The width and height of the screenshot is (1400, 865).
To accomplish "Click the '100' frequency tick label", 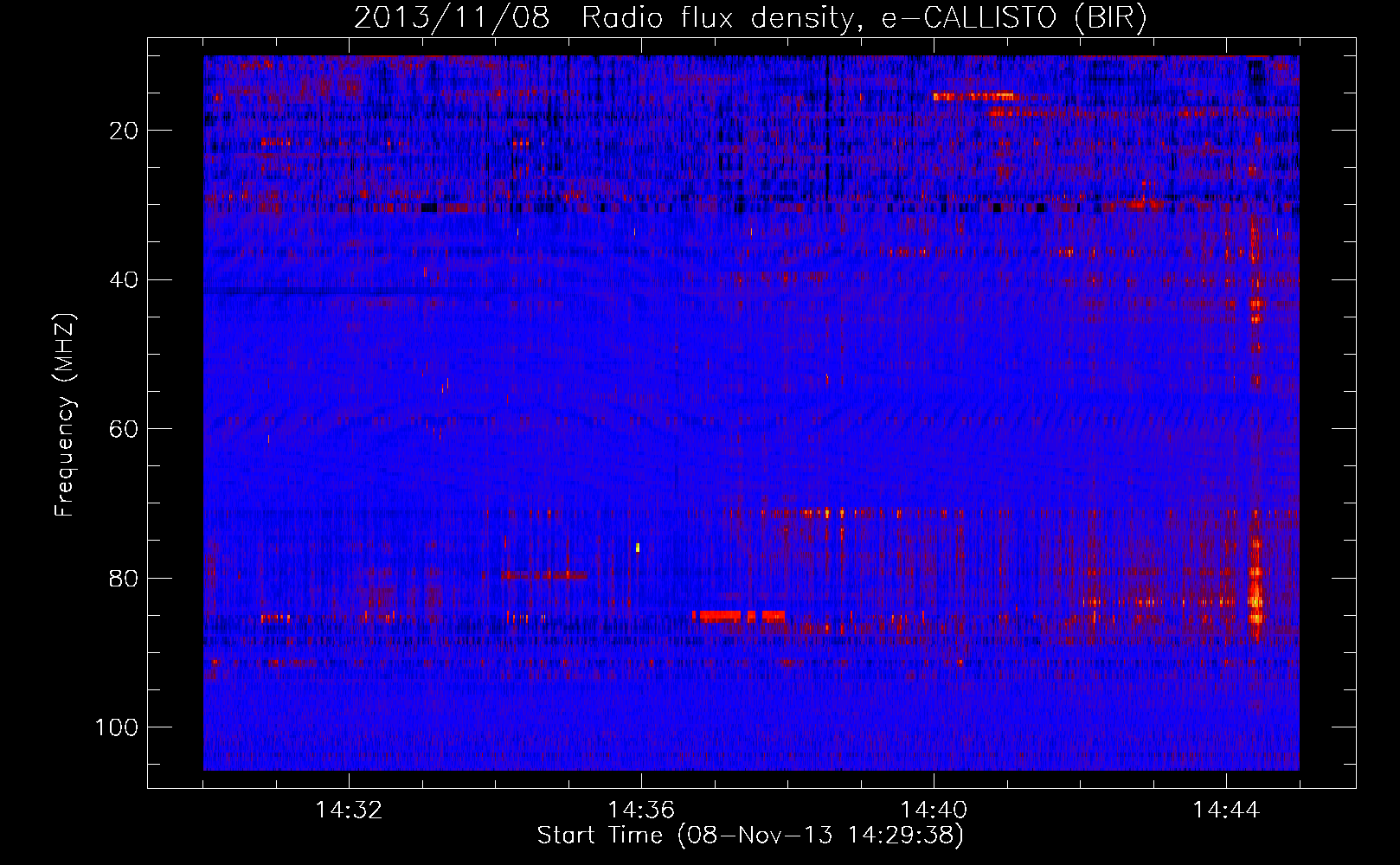I will tap(117, 727).
